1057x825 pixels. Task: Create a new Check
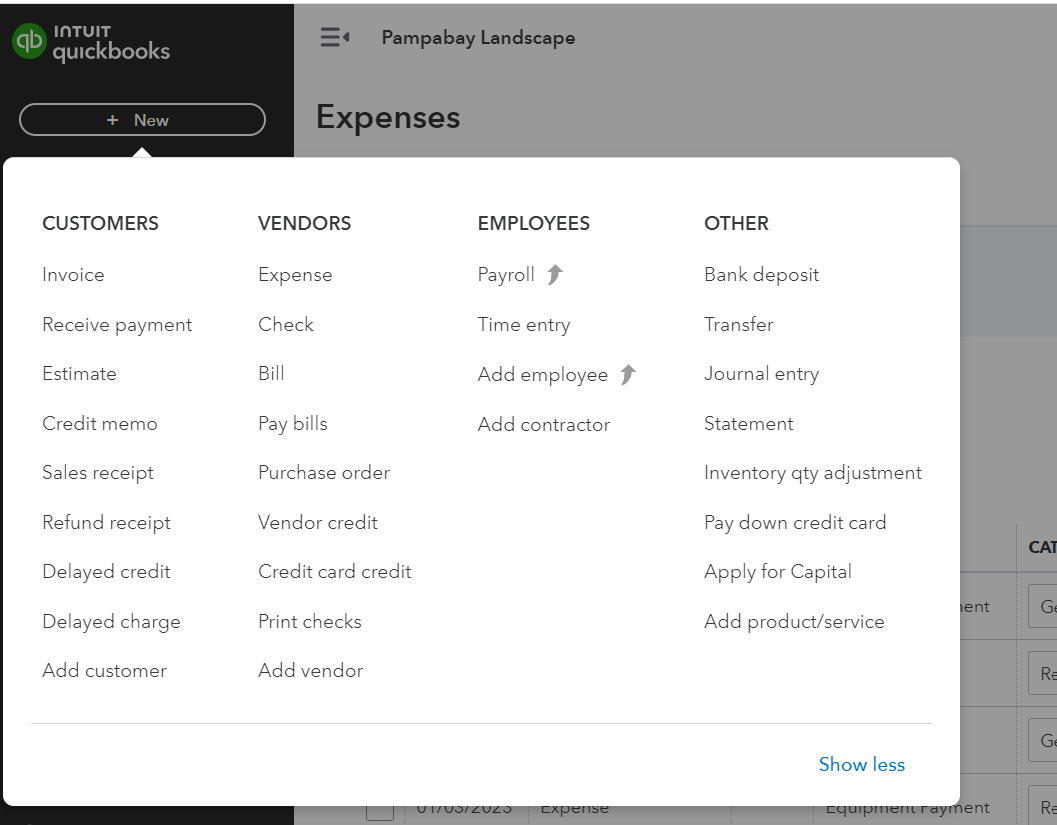pyautogui.click(x=285, y=324)
